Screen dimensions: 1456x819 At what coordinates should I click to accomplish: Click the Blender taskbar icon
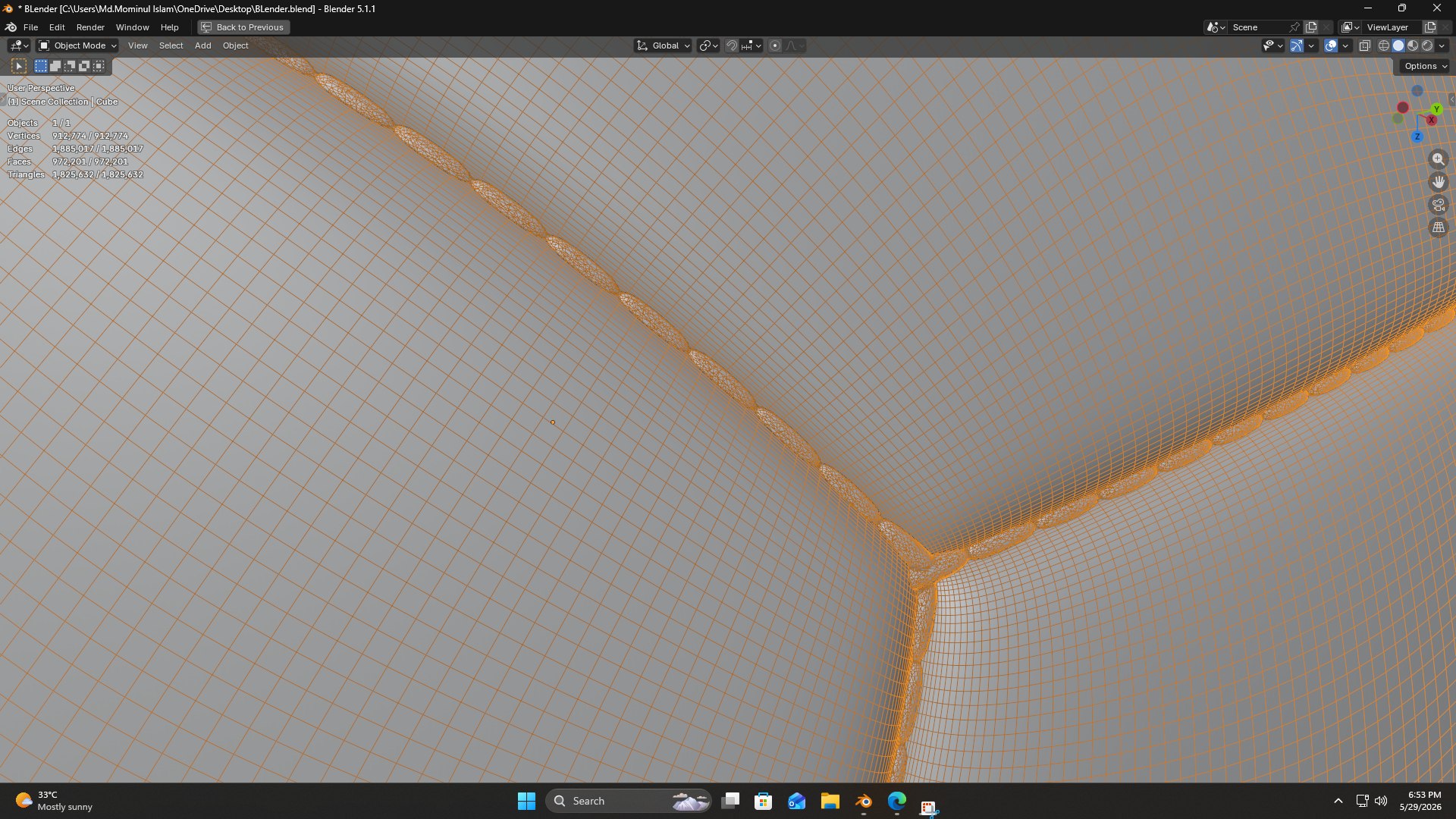[x=864, y=801]
